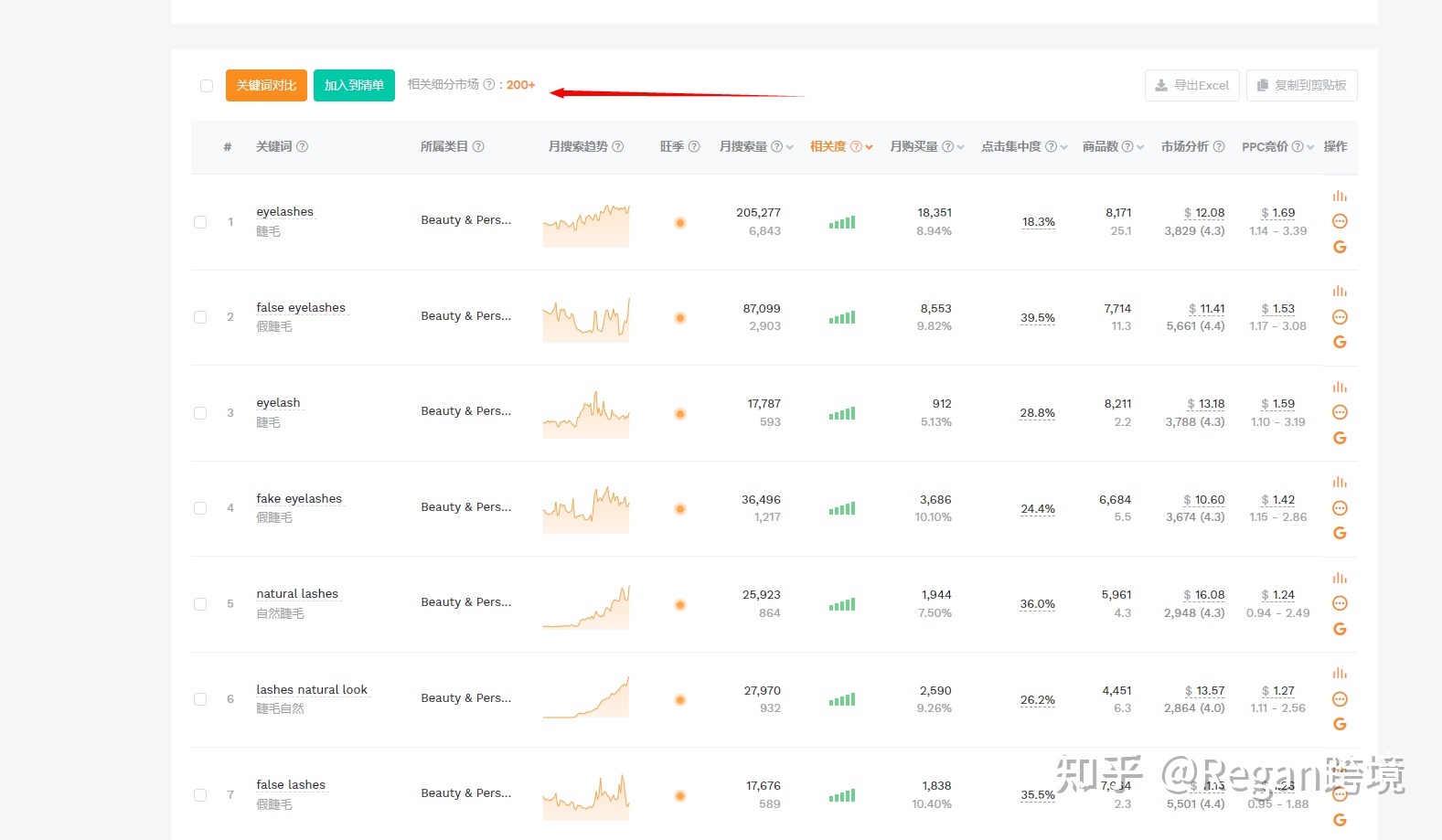Sort by 月搜索量 column arrow

[789, 147]
